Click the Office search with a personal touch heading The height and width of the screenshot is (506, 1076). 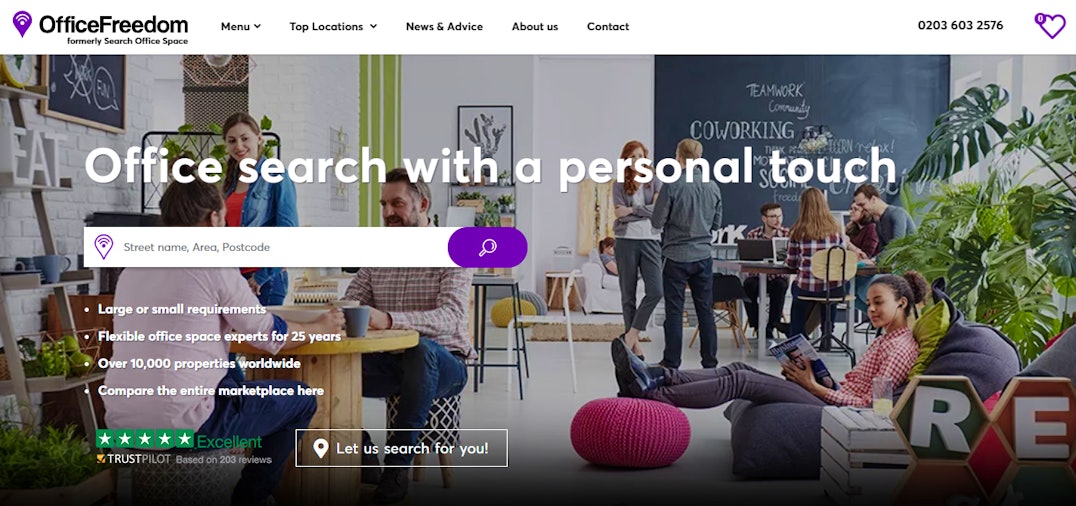click(x=491, y=165)
